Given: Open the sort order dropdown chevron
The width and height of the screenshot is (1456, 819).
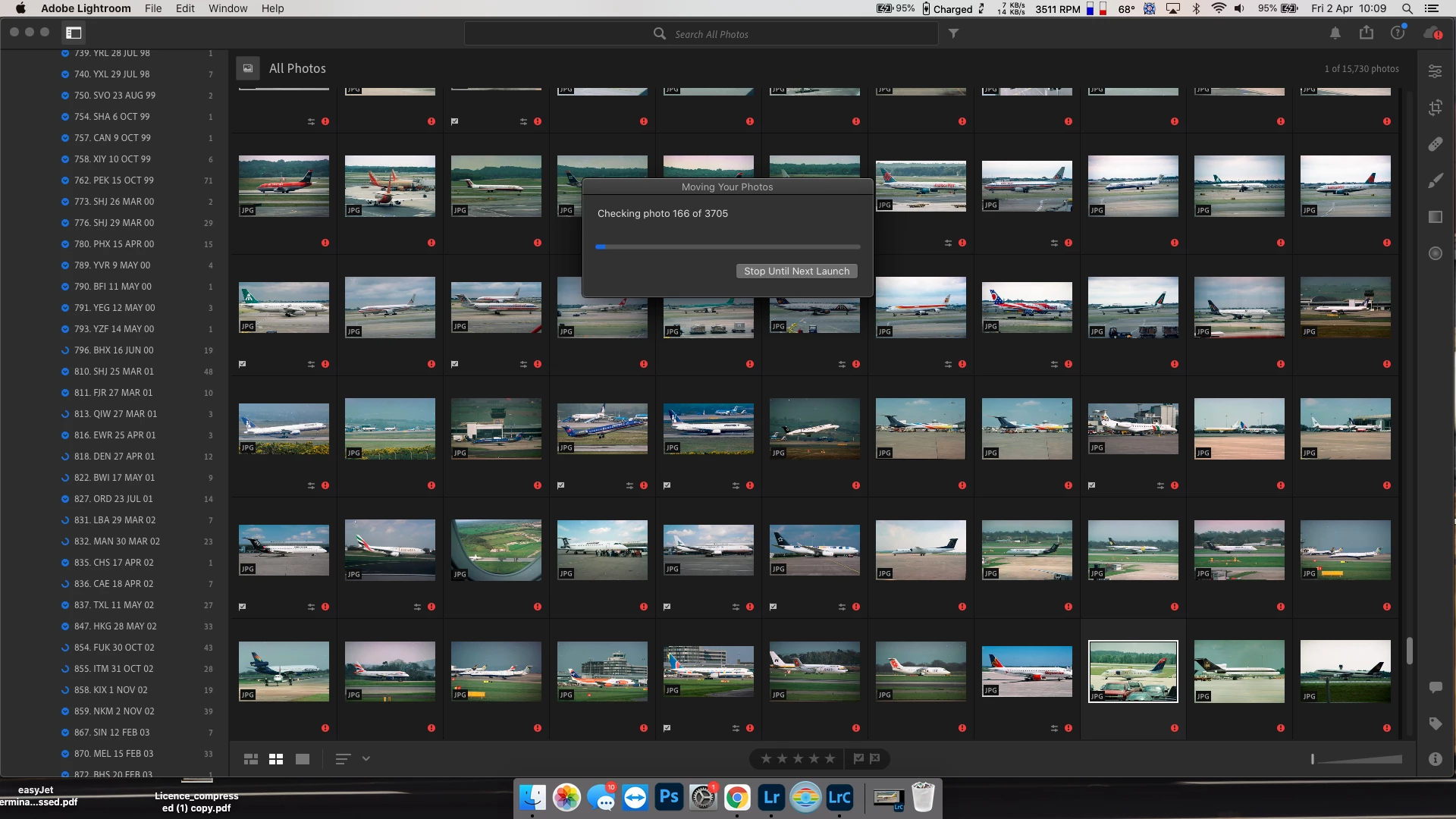Looking at the screenshot, I should pos(366,758).
